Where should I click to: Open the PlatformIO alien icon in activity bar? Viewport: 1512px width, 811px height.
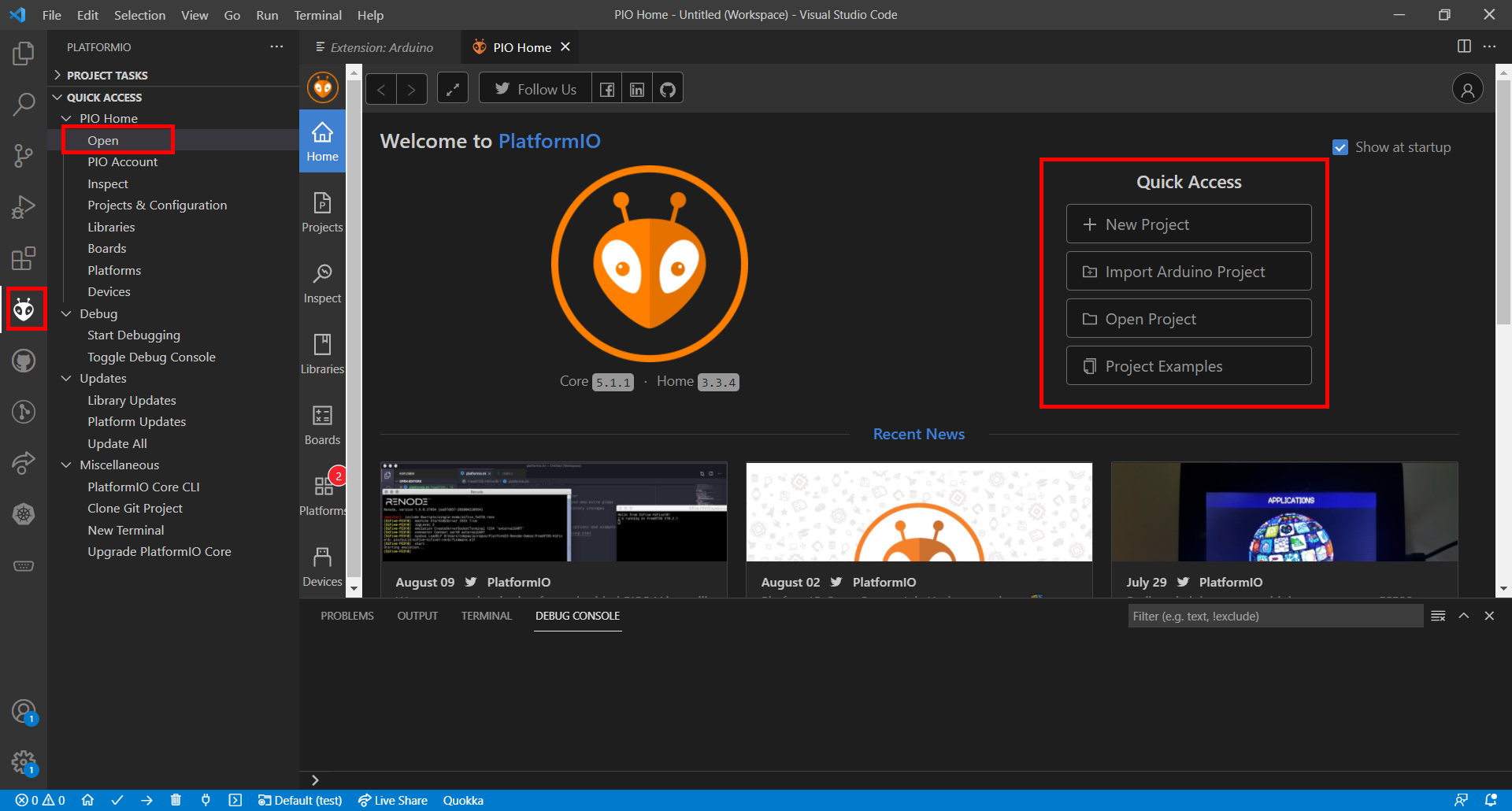coord(24,309)
